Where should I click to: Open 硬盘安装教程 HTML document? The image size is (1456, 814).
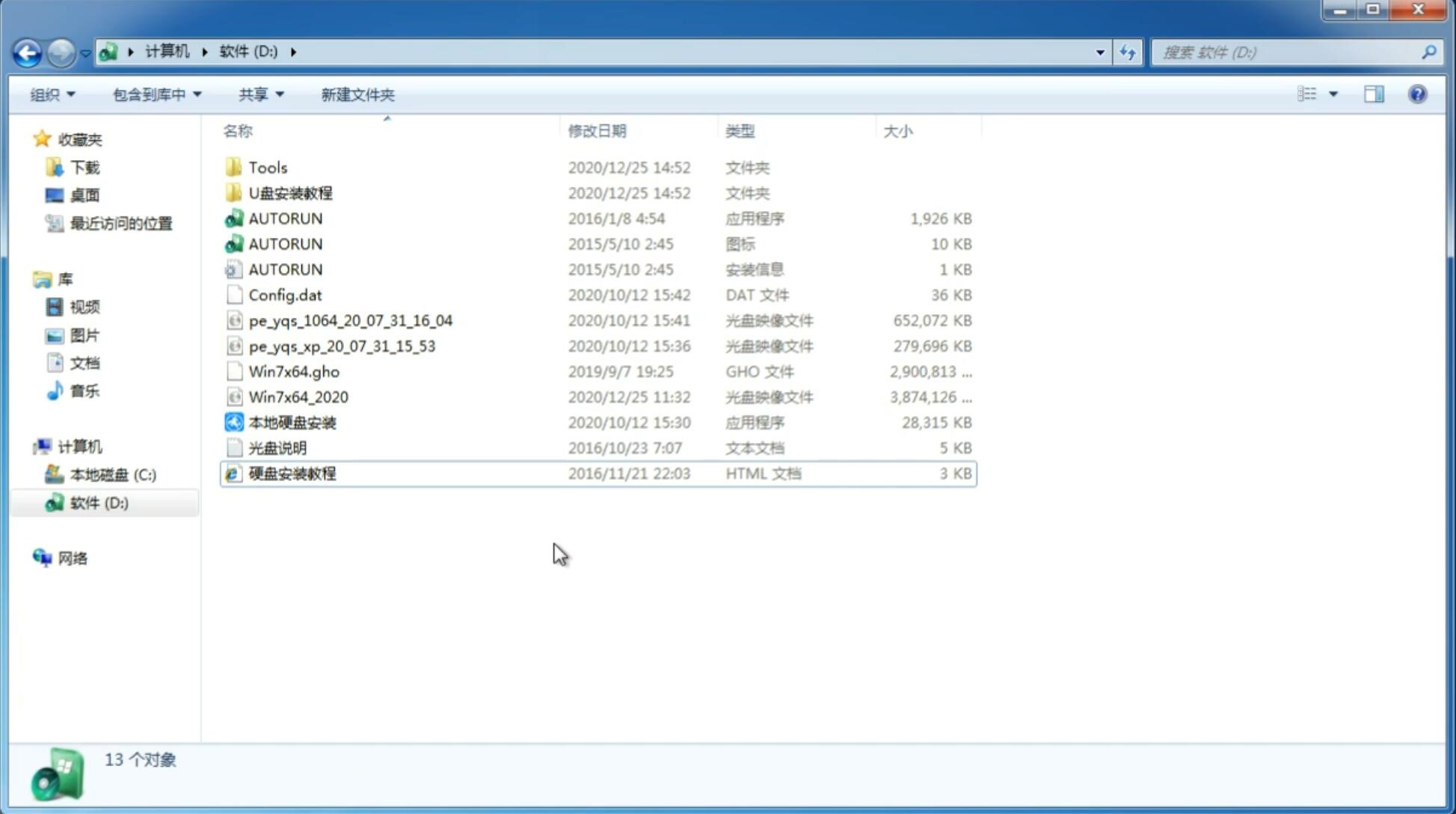[x=291, y=473]
